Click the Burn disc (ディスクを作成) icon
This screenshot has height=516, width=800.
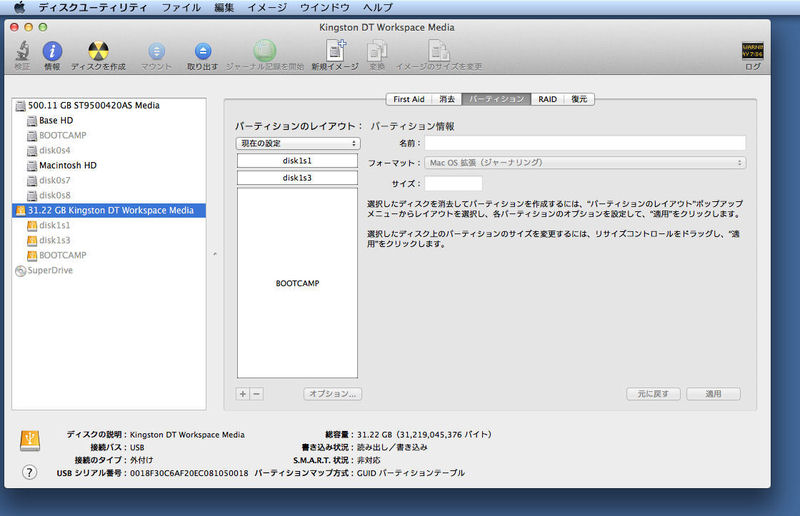(x=98, y=51)
